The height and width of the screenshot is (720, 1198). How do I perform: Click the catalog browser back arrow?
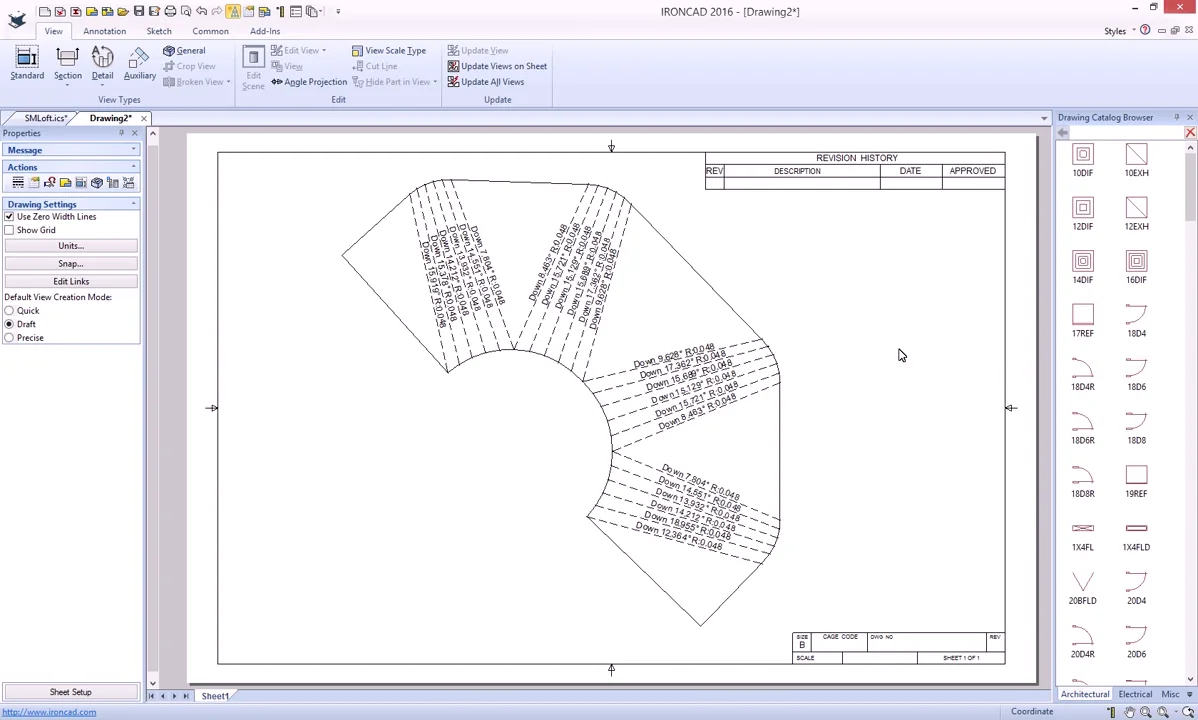[1063, 133]
